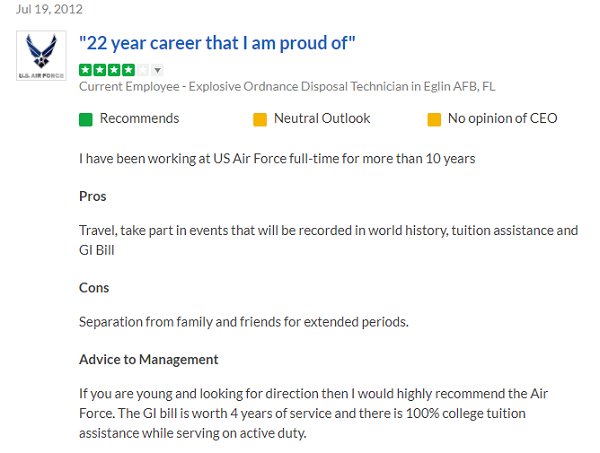This screenshot has height=453, width=600.
Task: Click the first green rating star
Action: click(x=85, y=70)
